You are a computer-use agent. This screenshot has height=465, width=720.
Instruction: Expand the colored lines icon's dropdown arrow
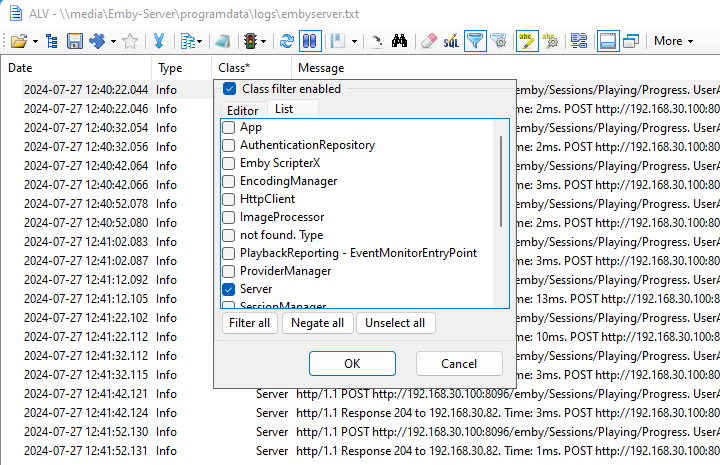click(200, 42)
